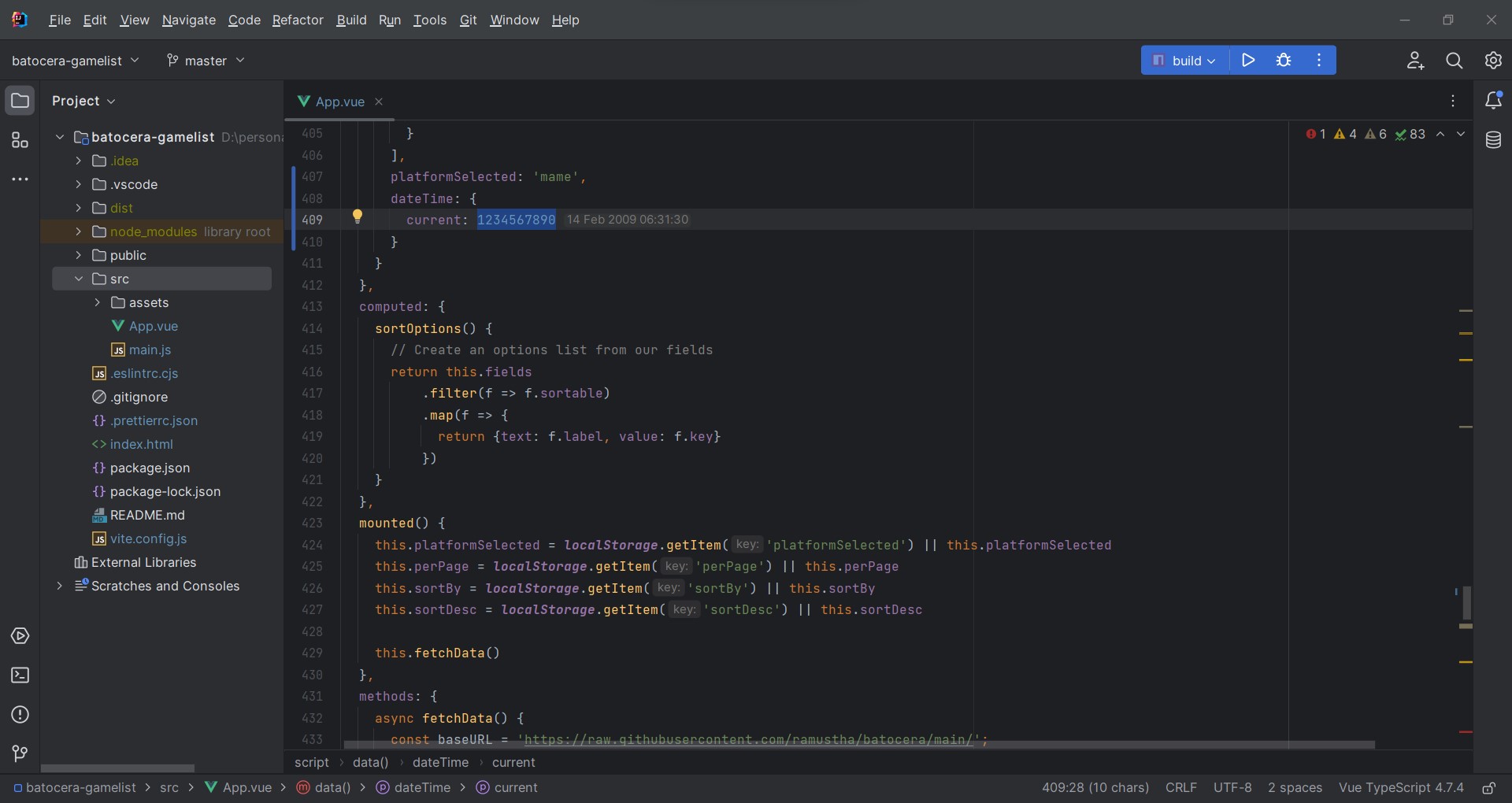Show the error count indicator
The image size is (1512, 803).
1315,134
